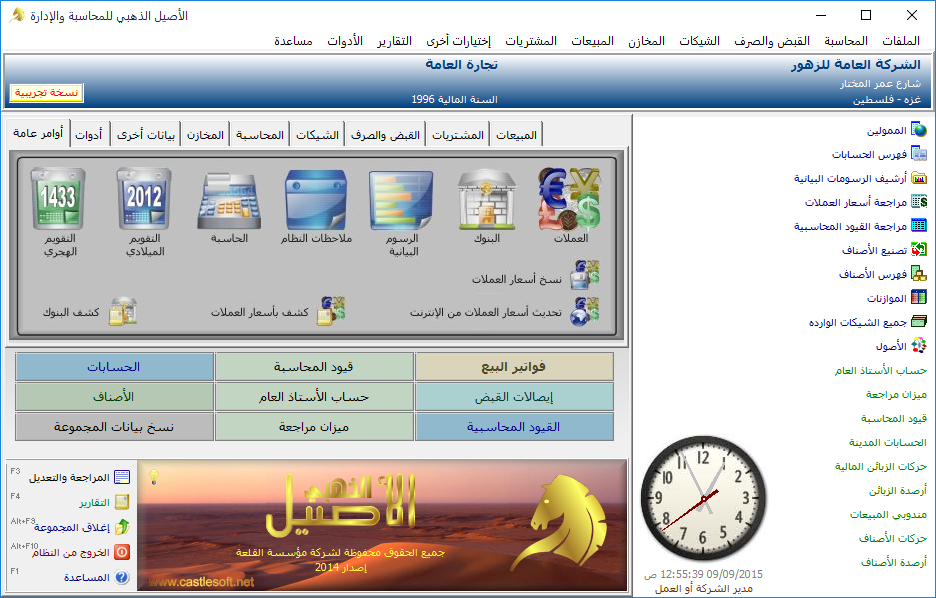Screen dimensions: 936x598
Task: Open the القبض والصرف menu
Action: (772, 41)
